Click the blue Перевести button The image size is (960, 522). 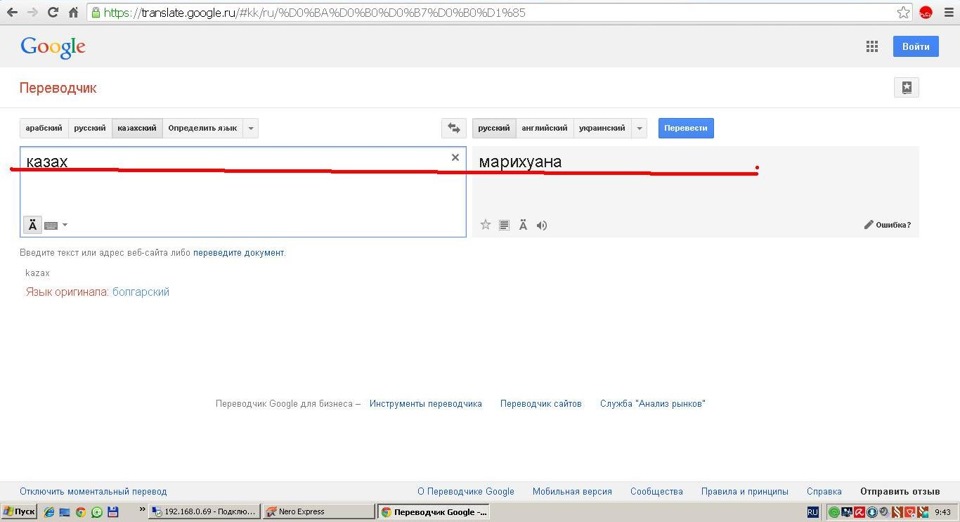tap(686, 128)
